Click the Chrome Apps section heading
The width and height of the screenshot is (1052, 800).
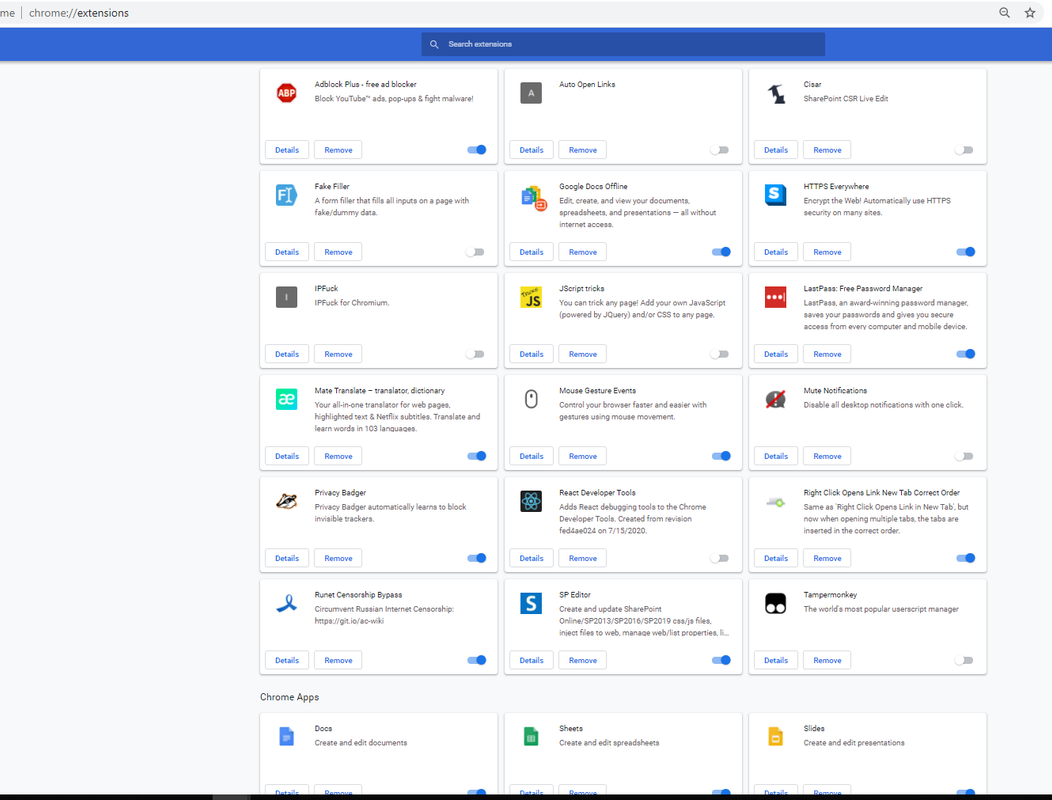tap(289, 697)
